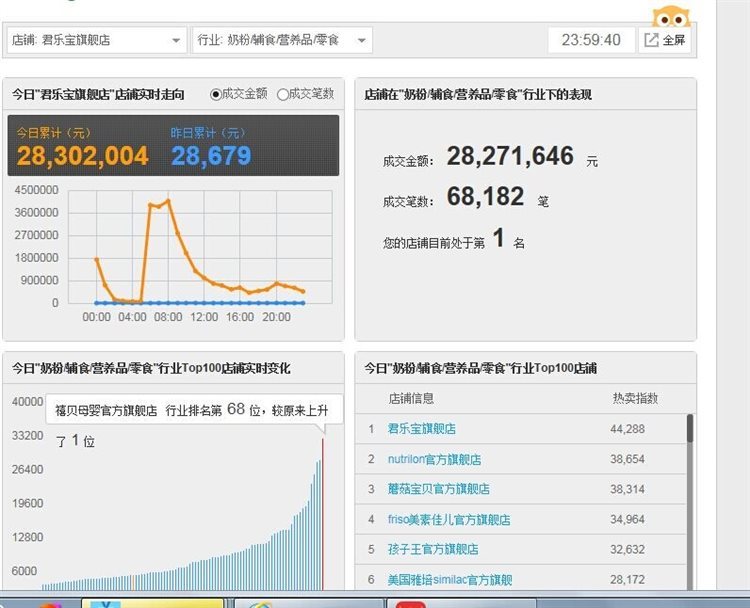Open the 蘑菇宝贝官方旗舰店 link
This screenshot has width=750, height=608.
coord(439,489)
